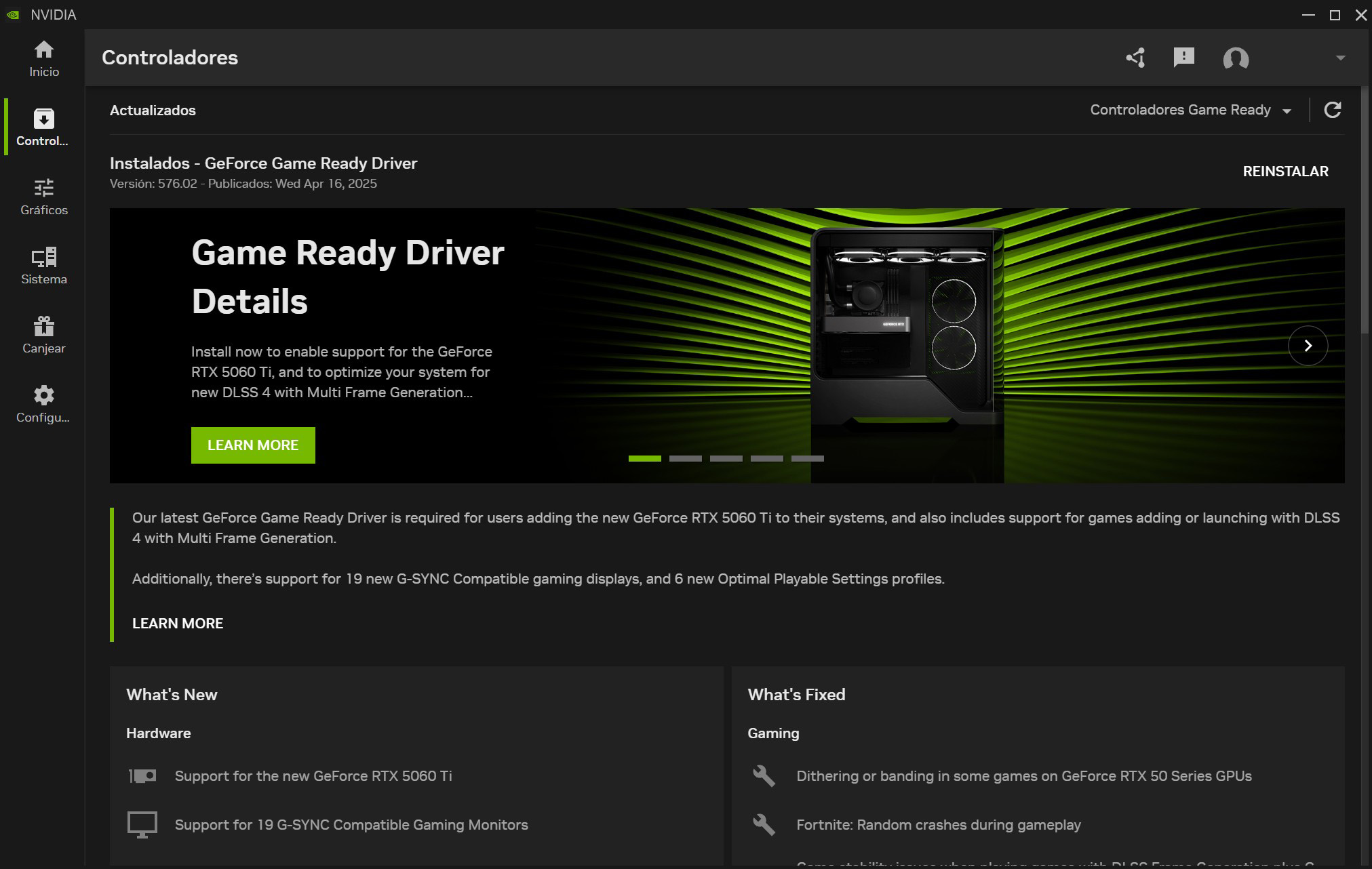Click 'Support for the new GeForce RTX 5060 Ti'
Viewport: 1372px width, 869px height.
(x=313, y=776)
